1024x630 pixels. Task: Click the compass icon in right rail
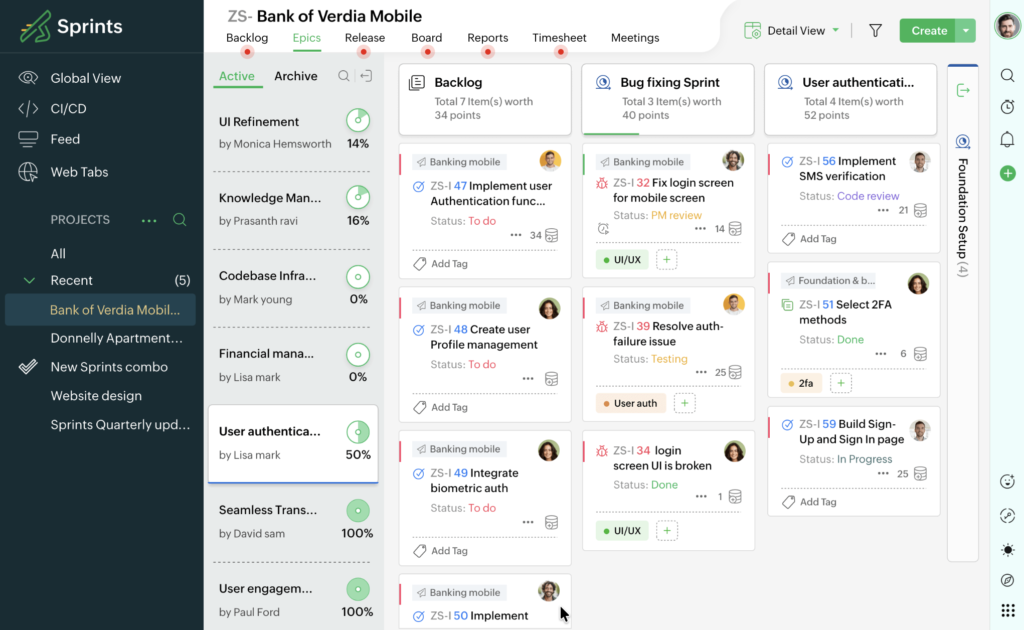point(1008,580)
